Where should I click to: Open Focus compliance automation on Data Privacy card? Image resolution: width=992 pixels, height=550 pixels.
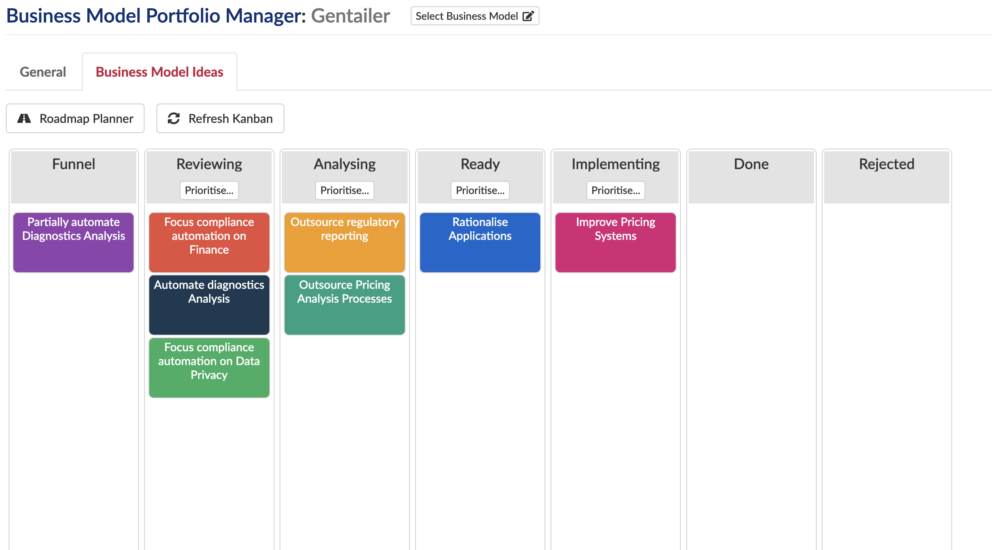point(209,368)
